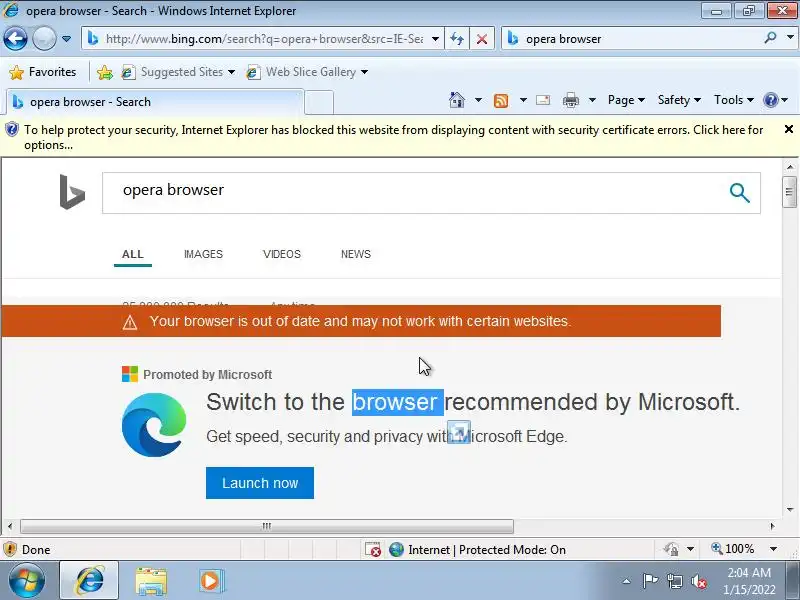Screen dimensions: 800x600
Task: Click Add to Favorites bar icon
Action: 105,72
